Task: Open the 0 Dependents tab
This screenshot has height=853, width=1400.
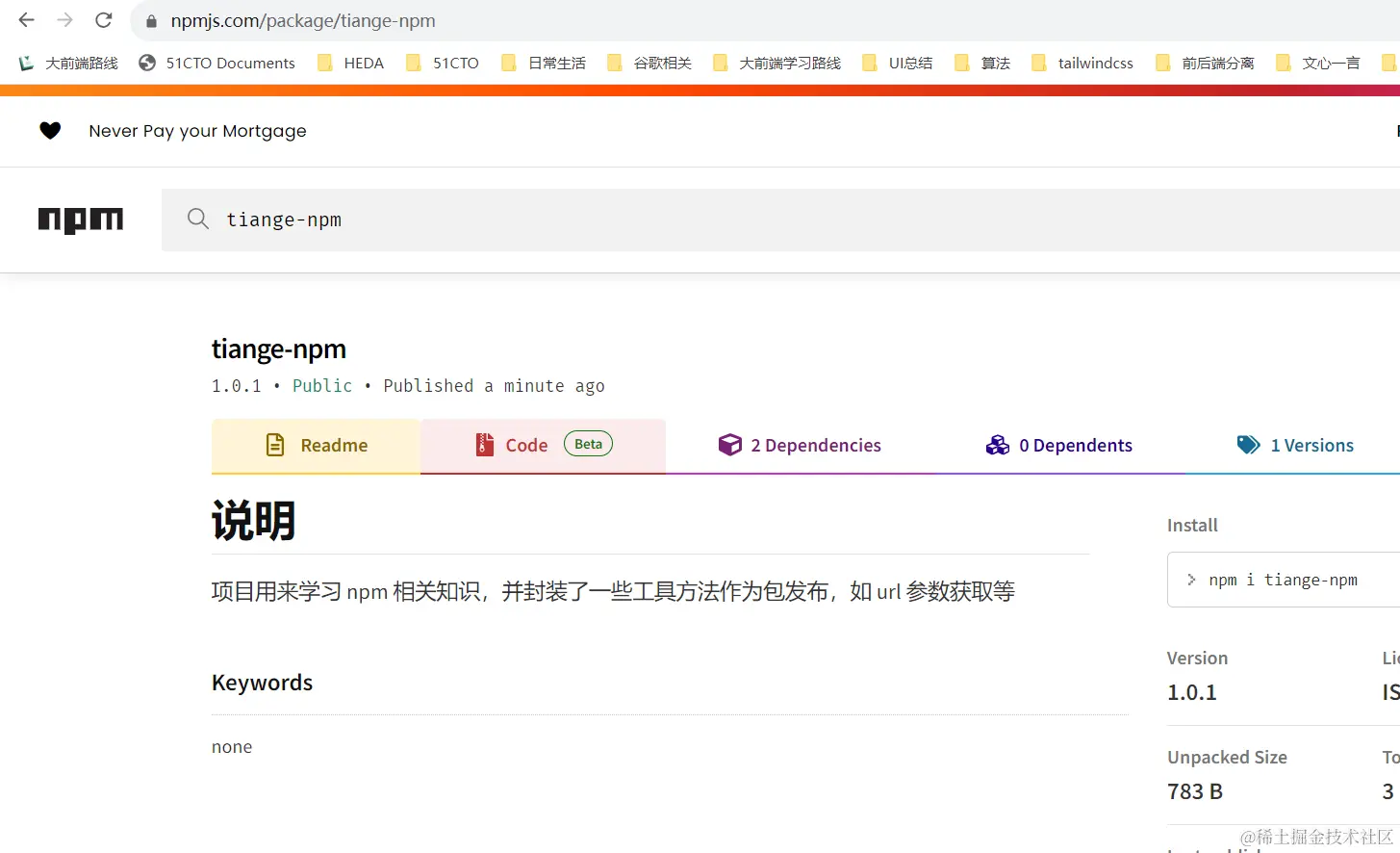Action: click(x=1059, y=446)
